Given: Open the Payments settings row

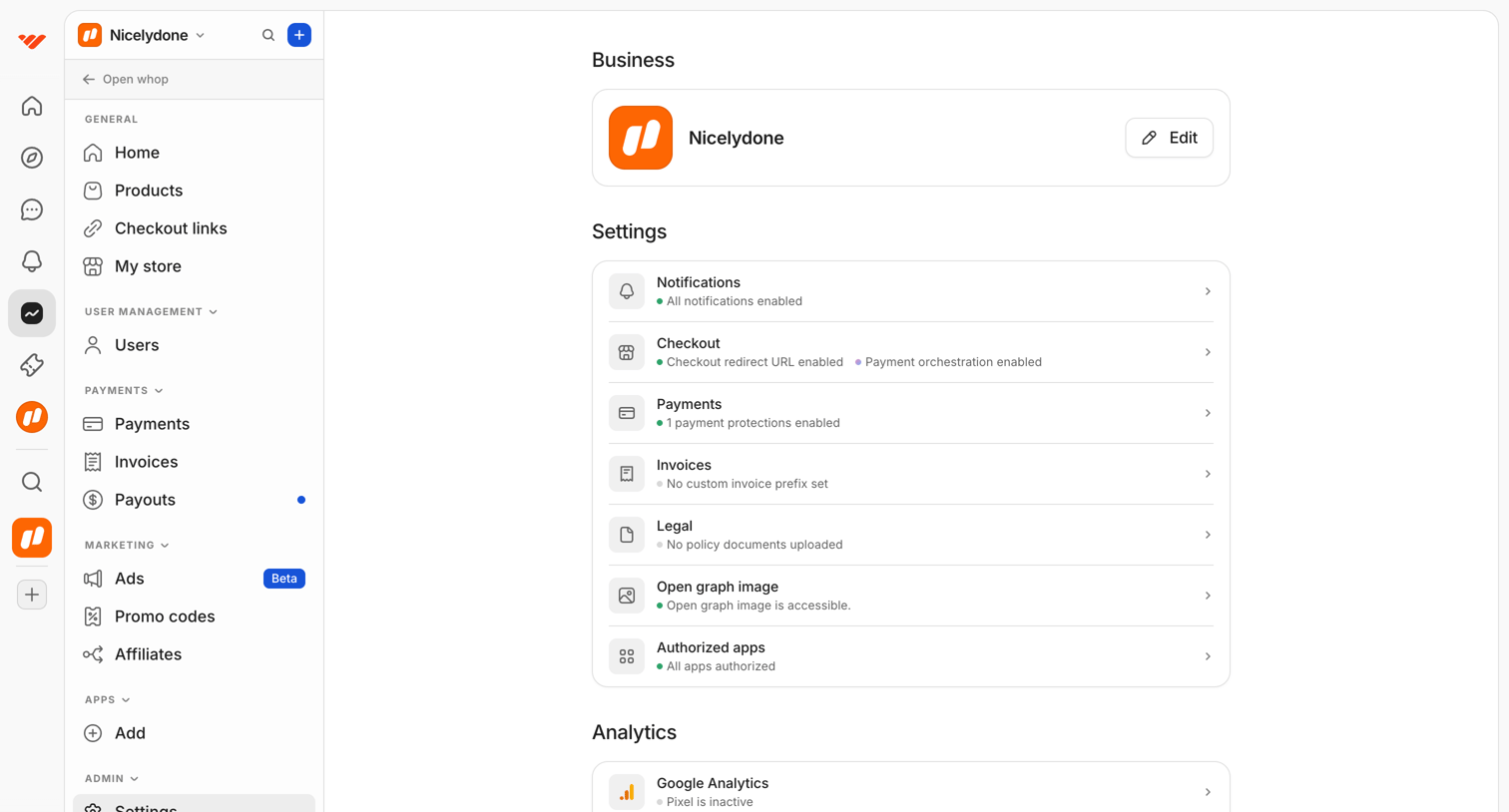Looking at the screenshot, I should click(x=910, y=413).
